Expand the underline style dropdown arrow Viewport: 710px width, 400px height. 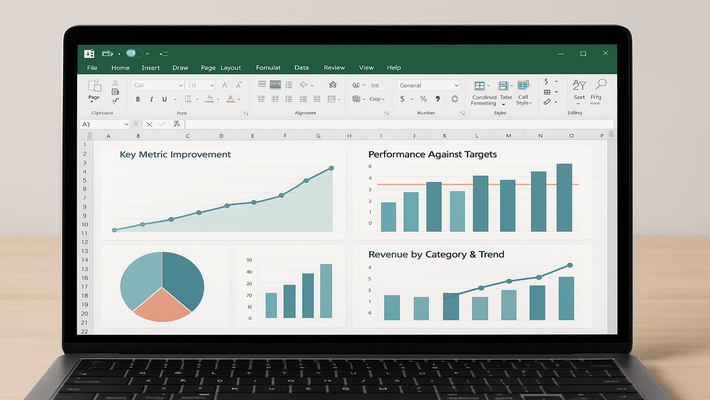pyautogui.click(x=175, y=99)
